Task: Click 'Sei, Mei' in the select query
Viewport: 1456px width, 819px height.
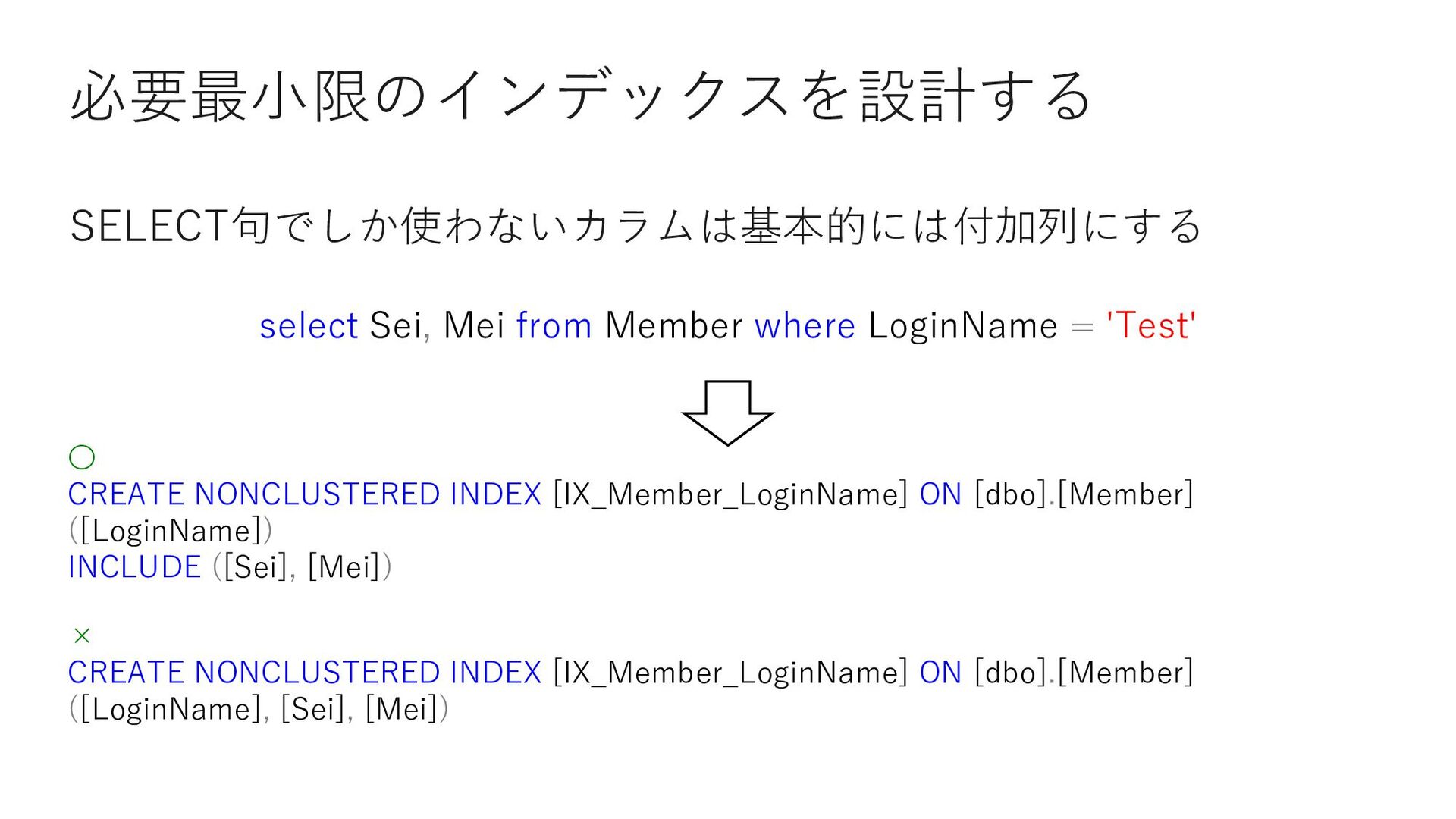Action: click(x=437, y=326)
